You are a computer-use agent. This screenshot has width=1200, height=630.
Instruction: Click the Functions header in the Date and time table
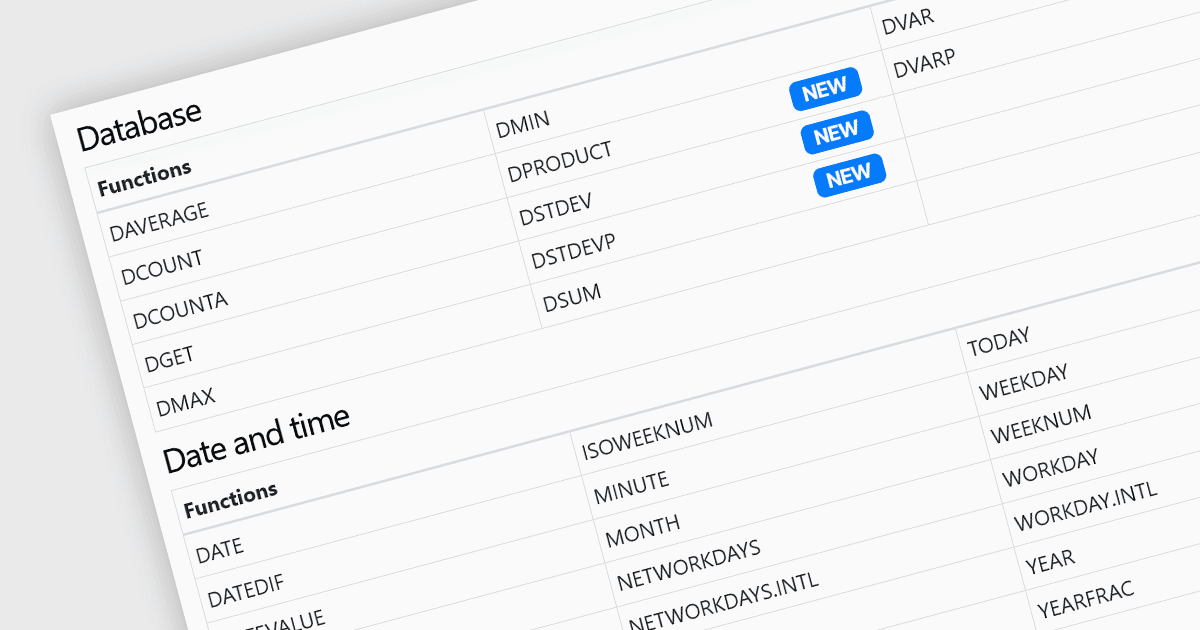[x=231, y=500]
